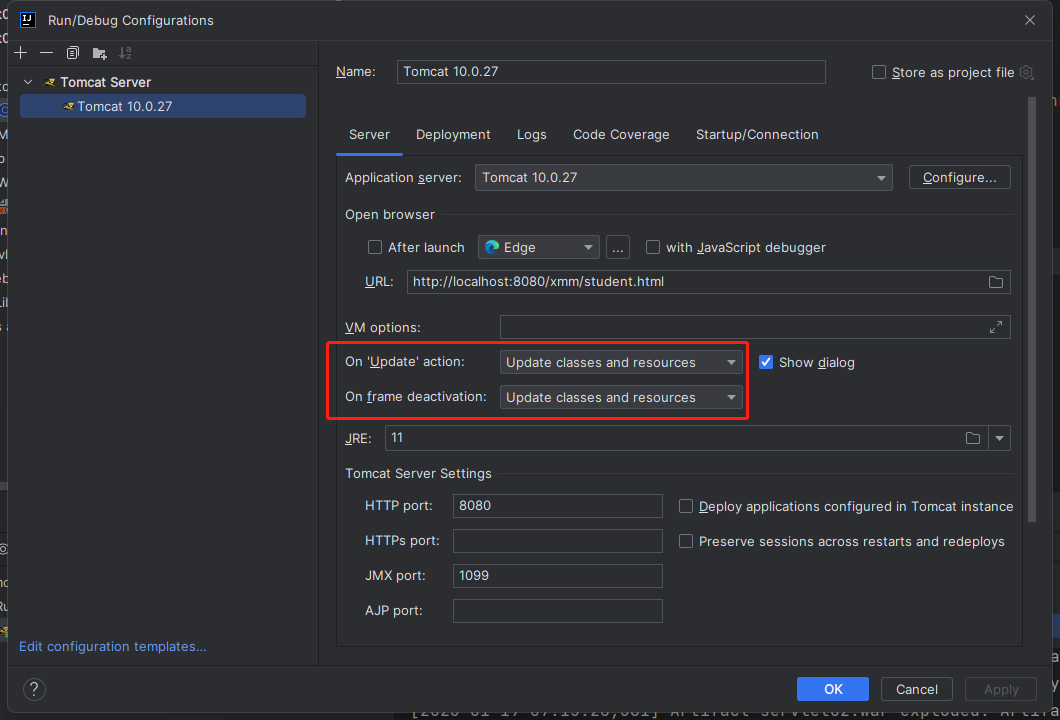Click the Configure... button

[959, 178]
